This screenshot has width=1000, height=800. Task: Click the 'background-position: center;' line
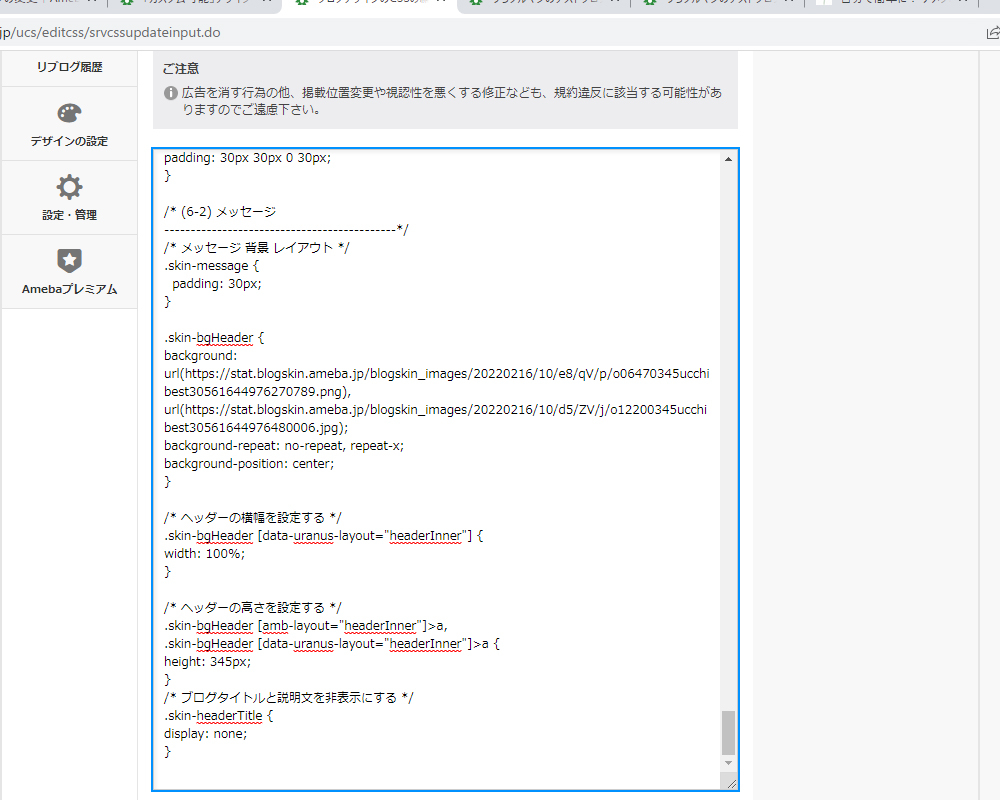249,464
